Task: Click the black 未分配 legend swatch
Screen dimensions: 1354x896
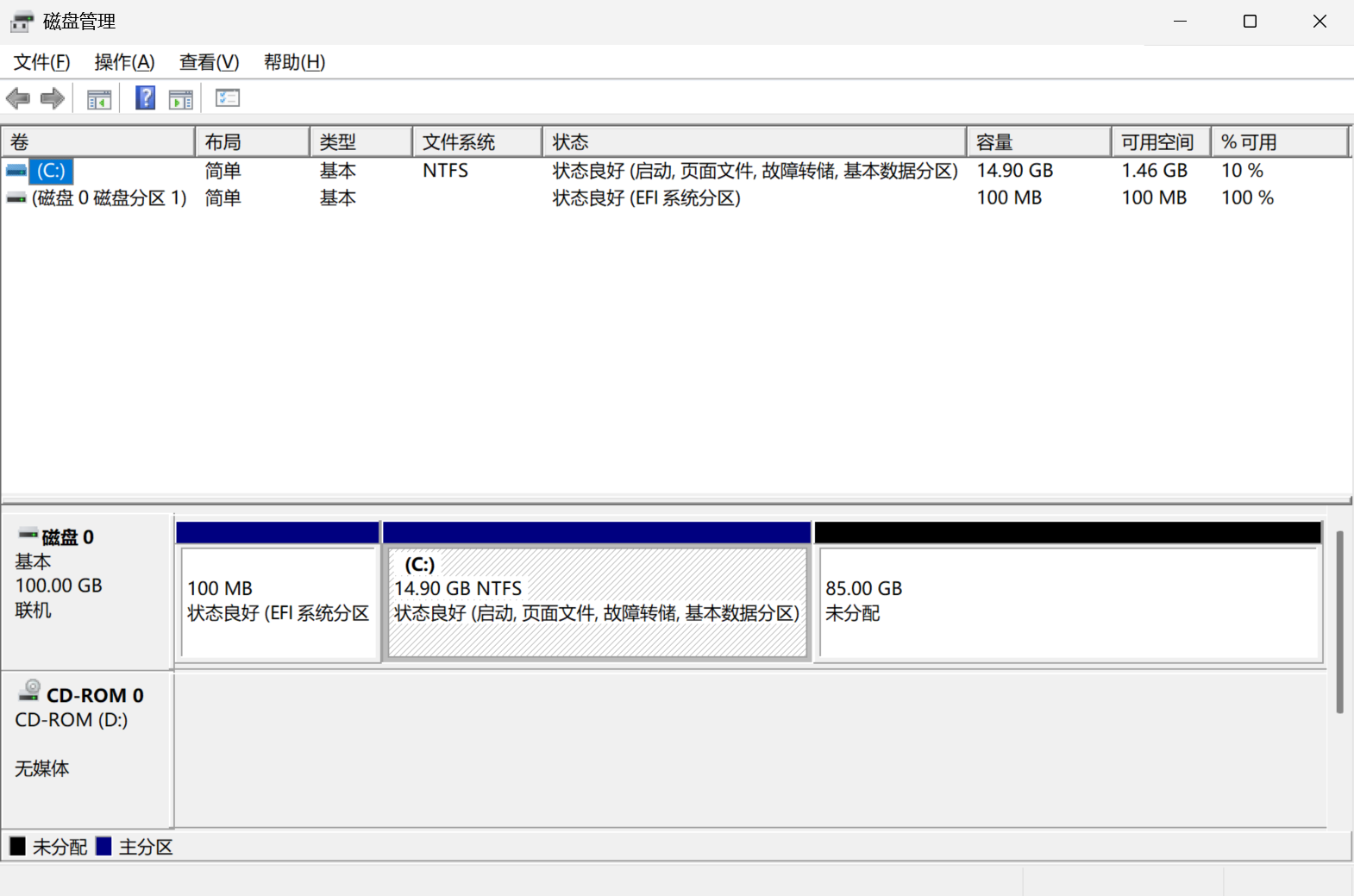Action: [x=18, y=846]
